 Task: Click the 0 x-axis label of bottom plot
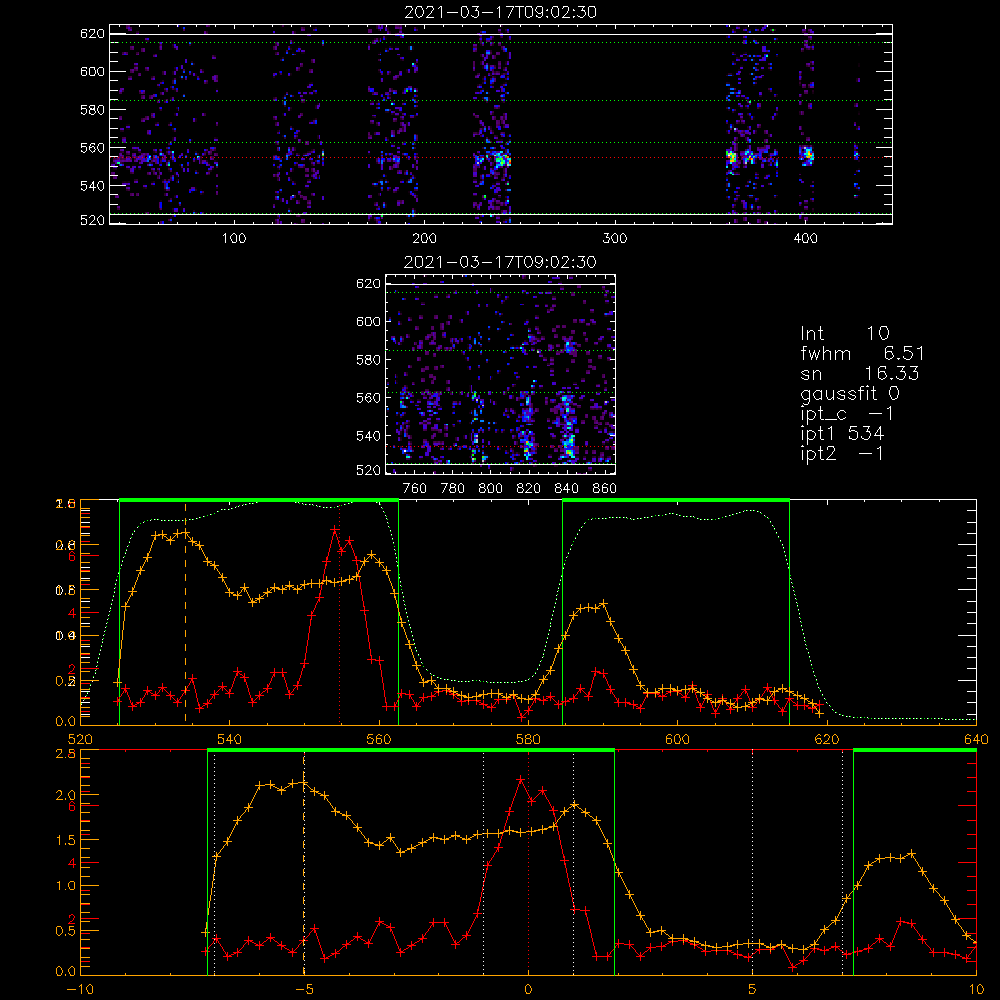[x=528, y=990]
